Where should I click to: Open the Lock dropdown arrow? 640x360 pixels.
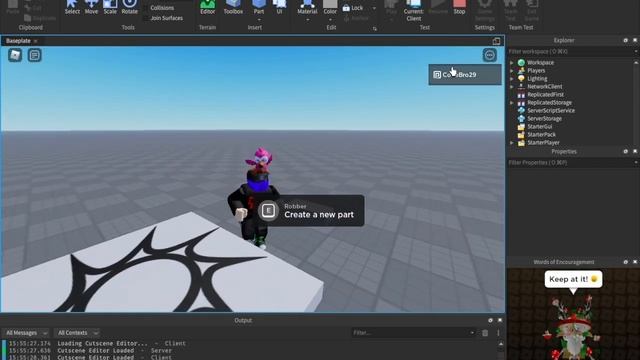pyautogui.click(x=374, y=8)
